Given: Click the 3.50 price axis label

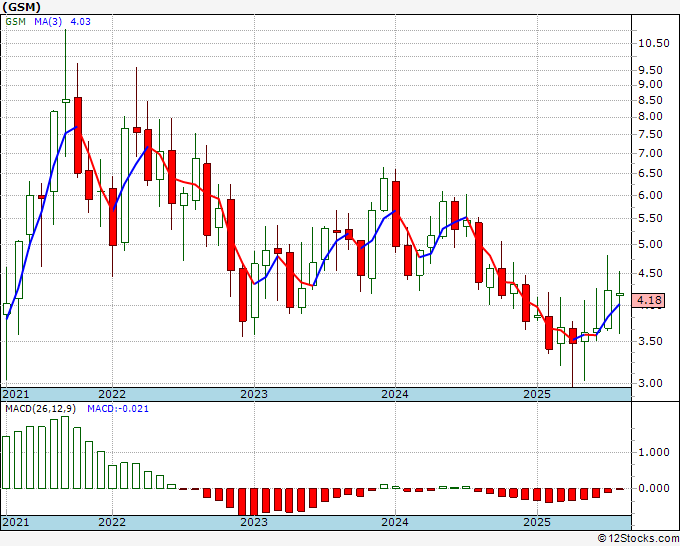Looking at the screenshot, I should 650,341.
